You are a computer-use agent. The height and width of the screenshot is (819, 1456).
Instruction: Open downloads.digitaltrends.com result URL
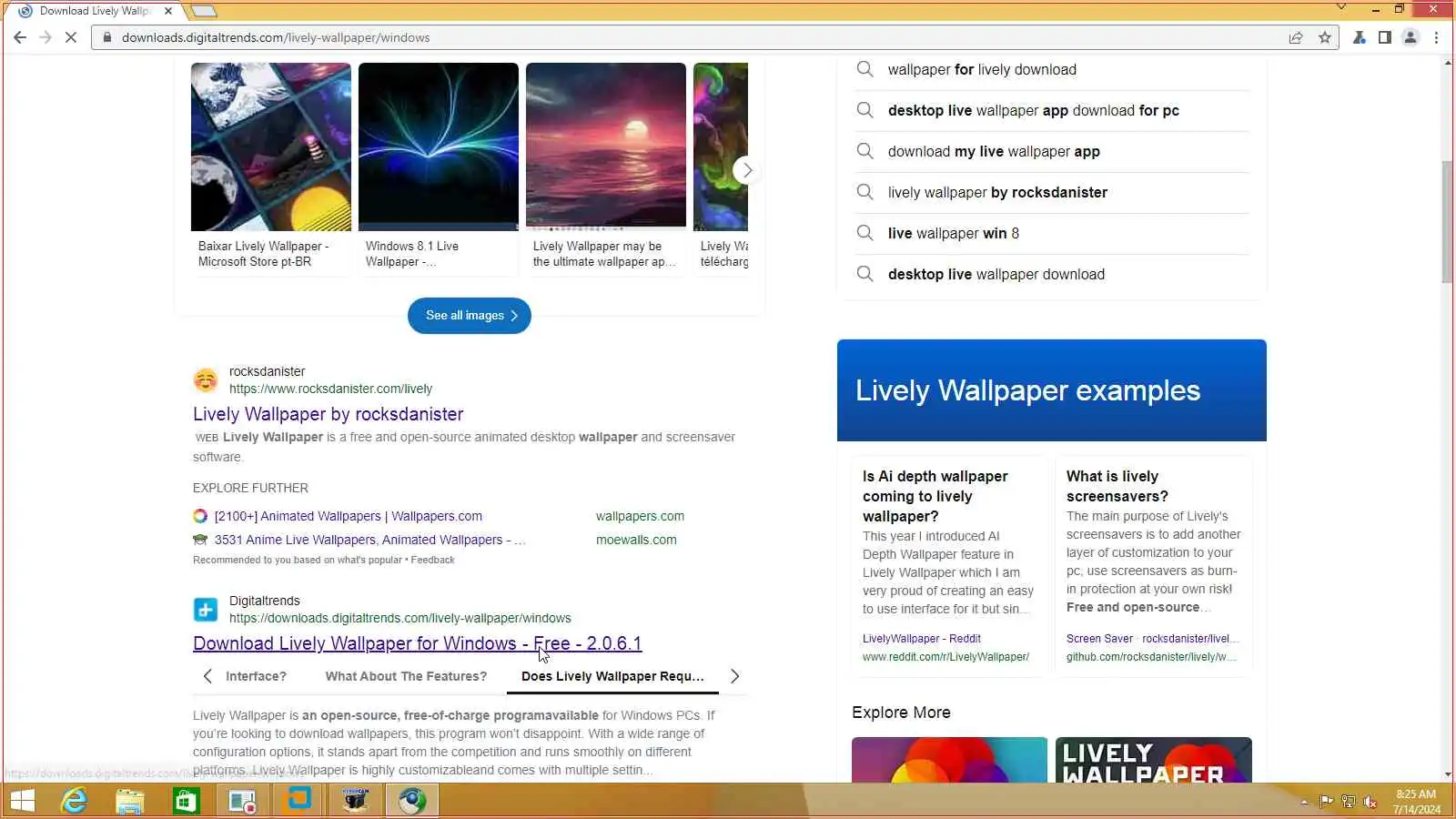pos(400,618)
